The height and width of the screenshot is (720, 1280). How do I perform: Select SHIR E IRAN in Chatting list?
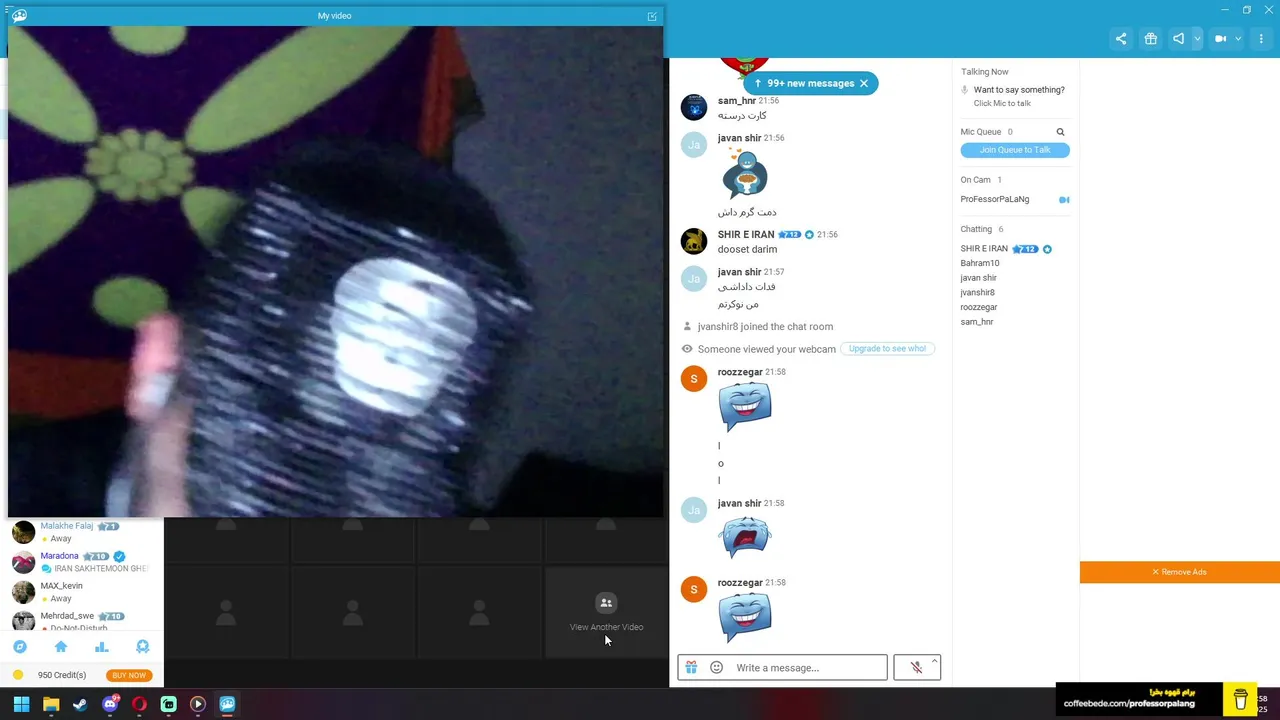(984, 248)
